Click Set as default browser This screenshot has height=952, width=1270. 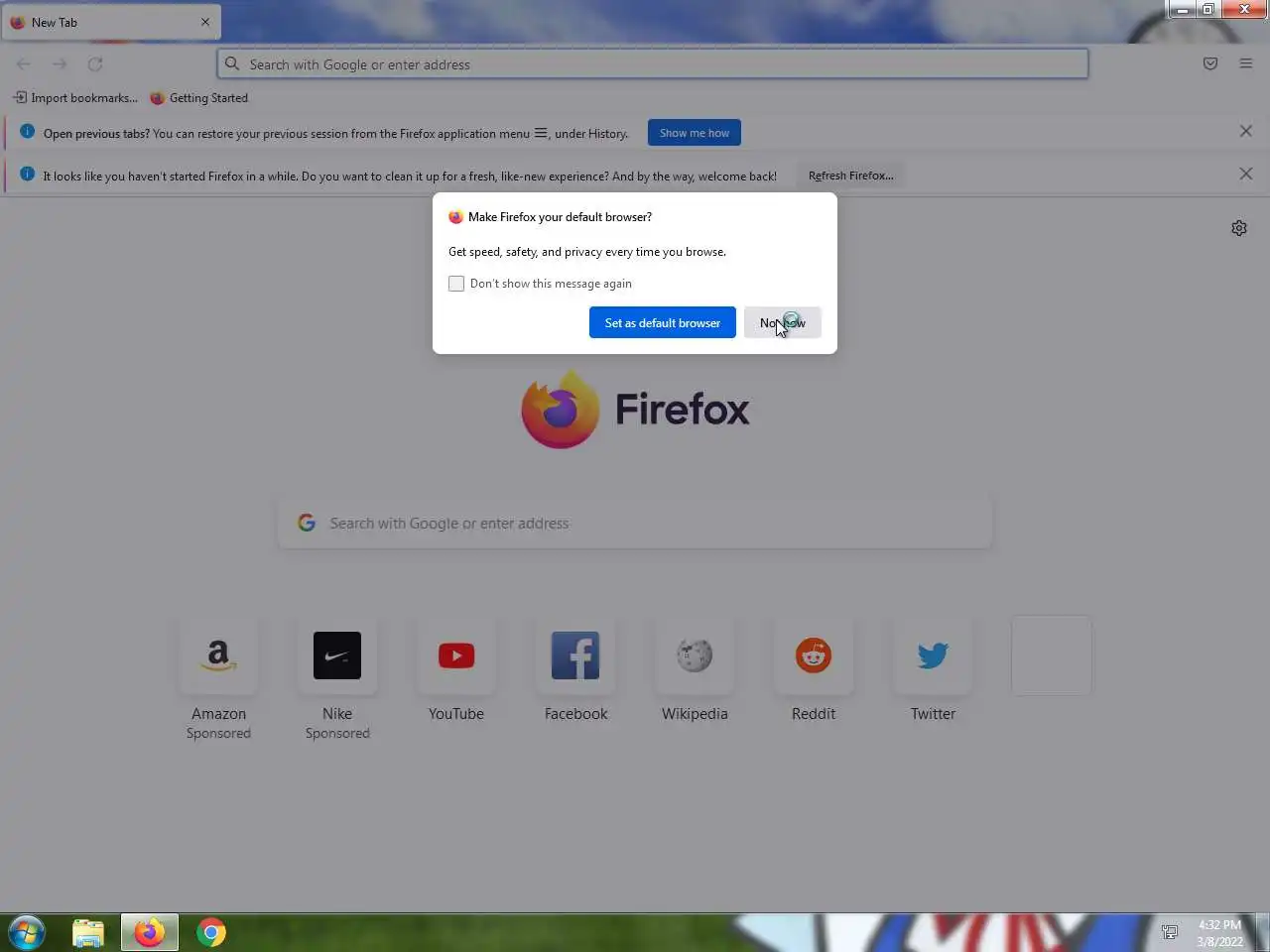[663, 322]
